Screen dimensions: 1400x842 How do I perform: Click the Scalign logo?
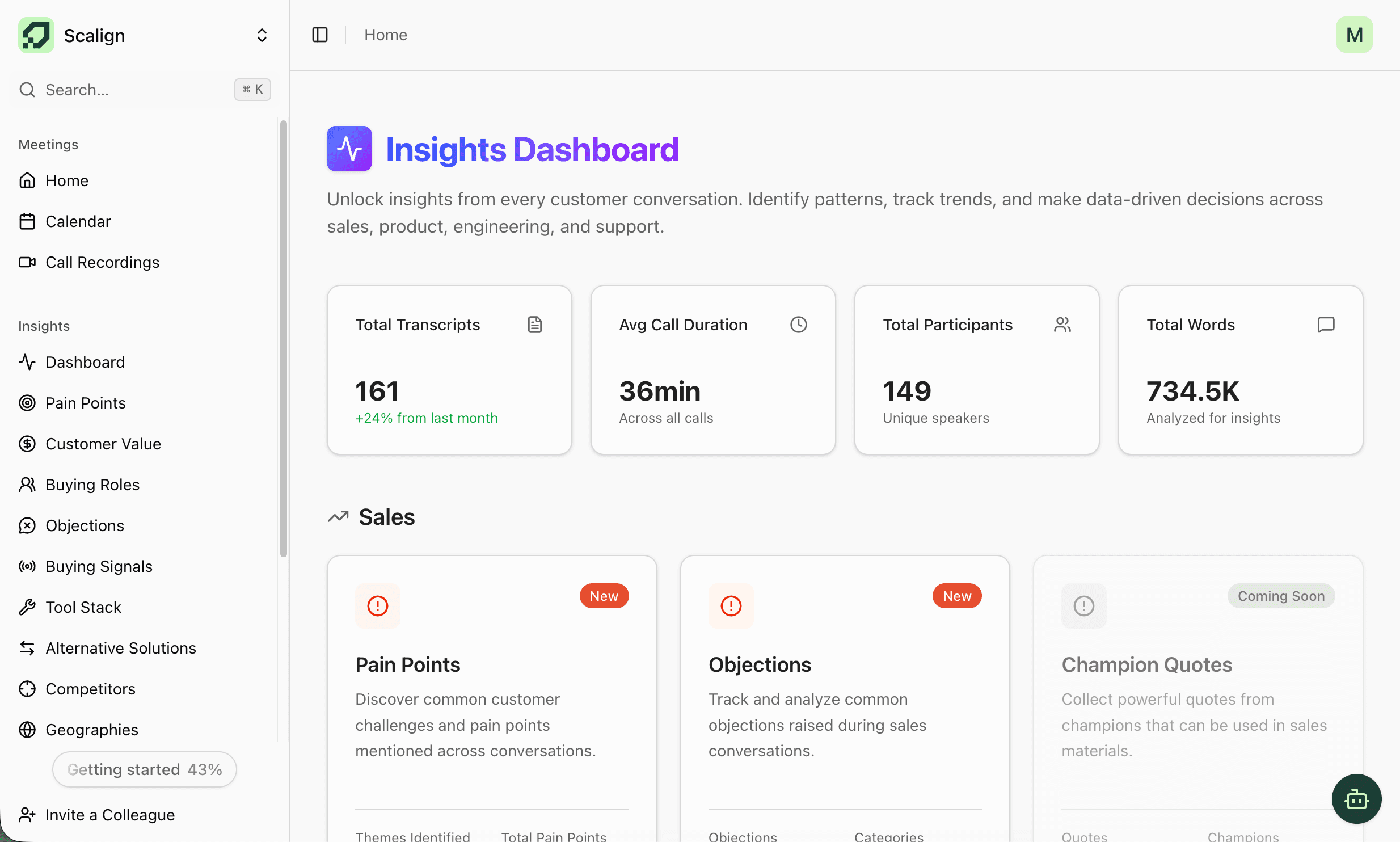pyautogui.click(x=36, y=35)
